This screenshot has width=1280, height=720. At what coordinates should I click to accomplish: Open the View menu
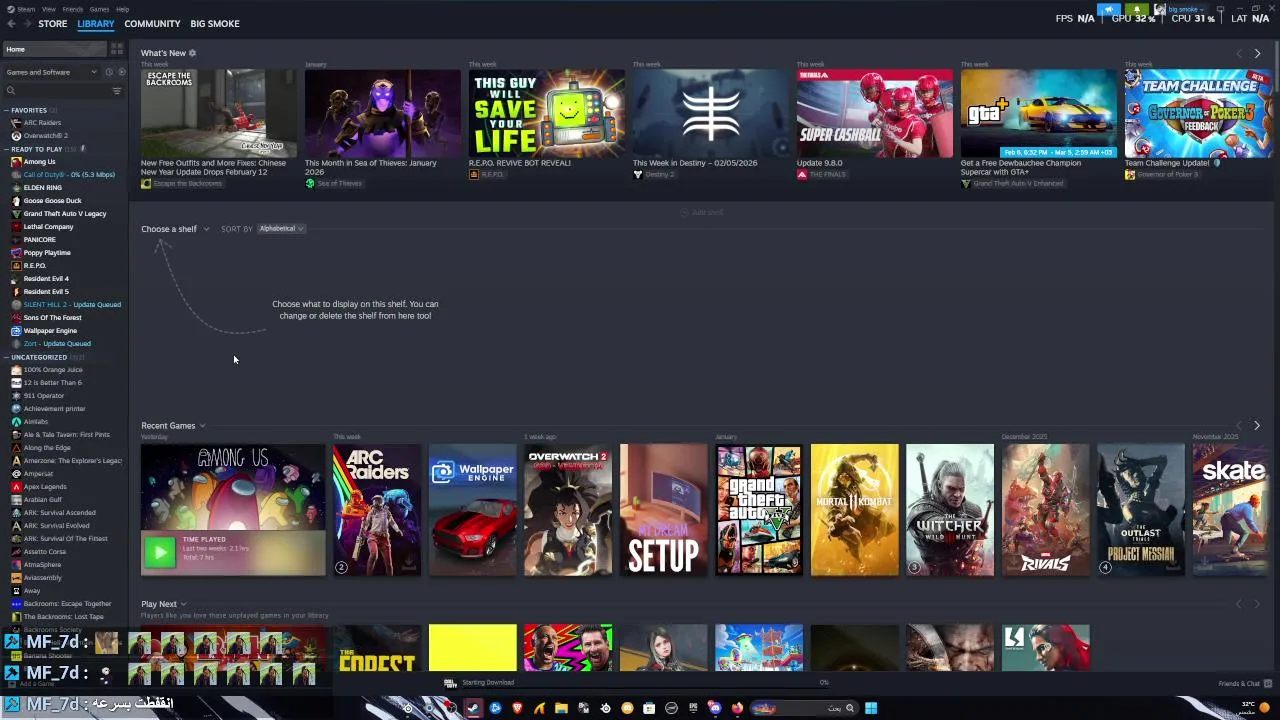pos(49,9)
